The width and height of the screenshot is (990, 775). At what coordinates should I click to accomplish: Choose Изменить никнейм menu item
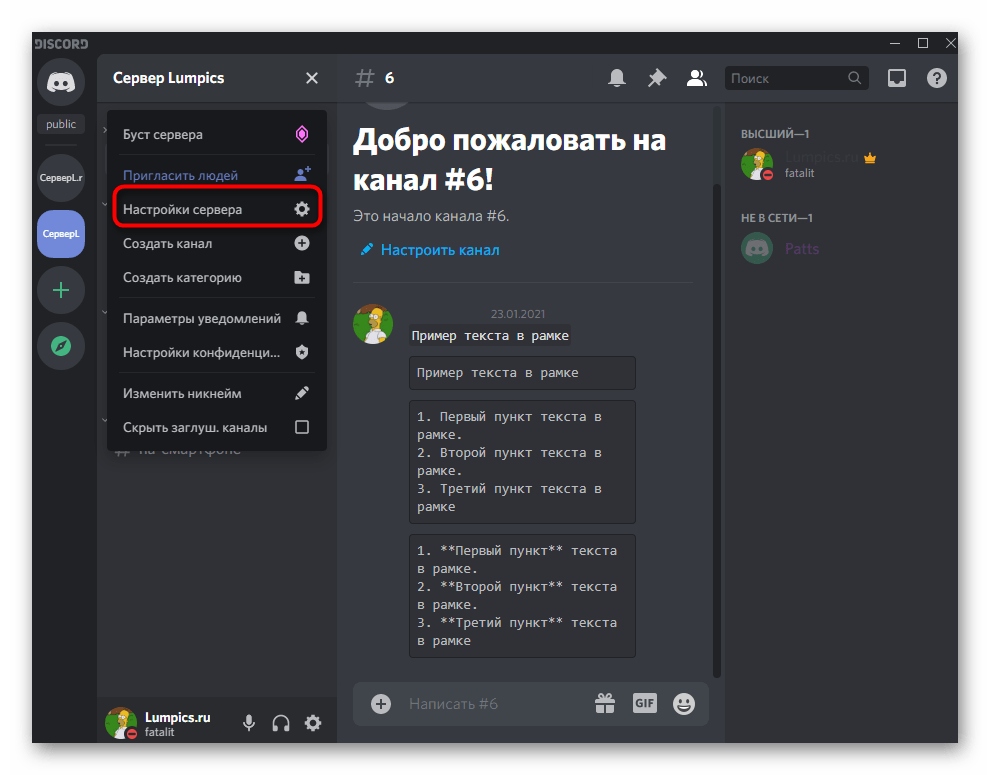[217, 393]
